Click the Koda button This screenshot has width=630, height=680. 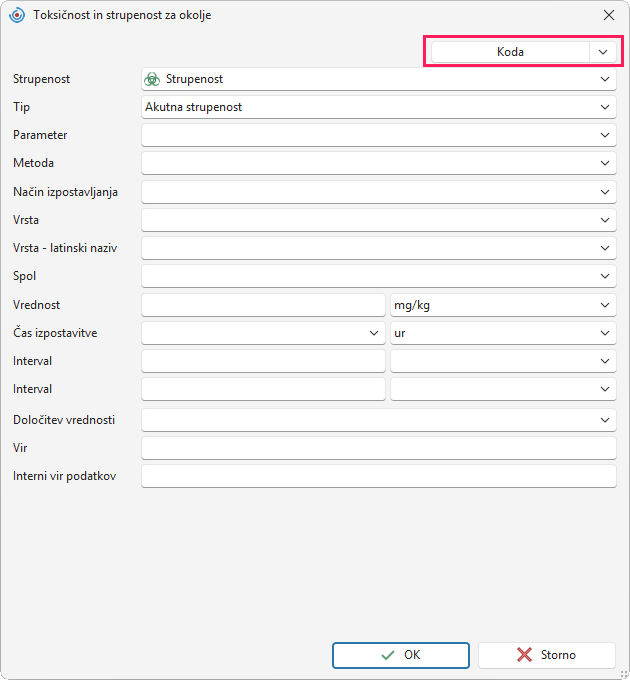(510, 52)
